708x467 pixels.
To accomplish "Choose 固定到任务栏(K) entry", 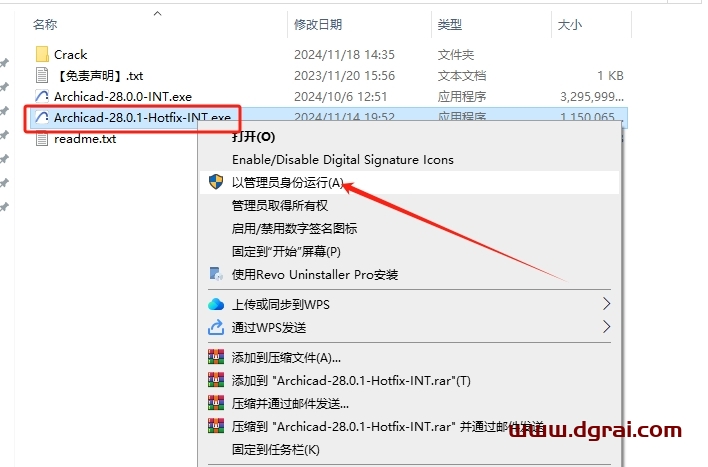I will (x=275, y=449).
